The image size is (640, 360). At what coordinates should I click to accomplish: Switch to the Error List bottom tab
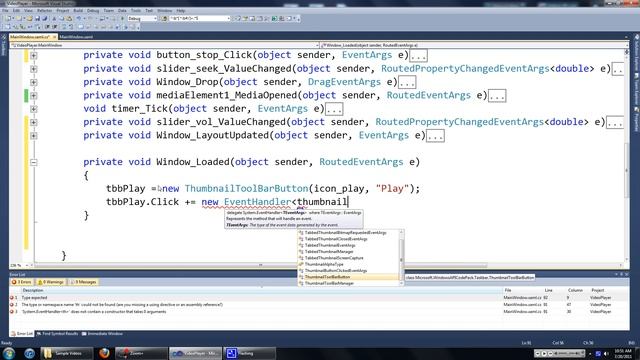coord(22,334)
